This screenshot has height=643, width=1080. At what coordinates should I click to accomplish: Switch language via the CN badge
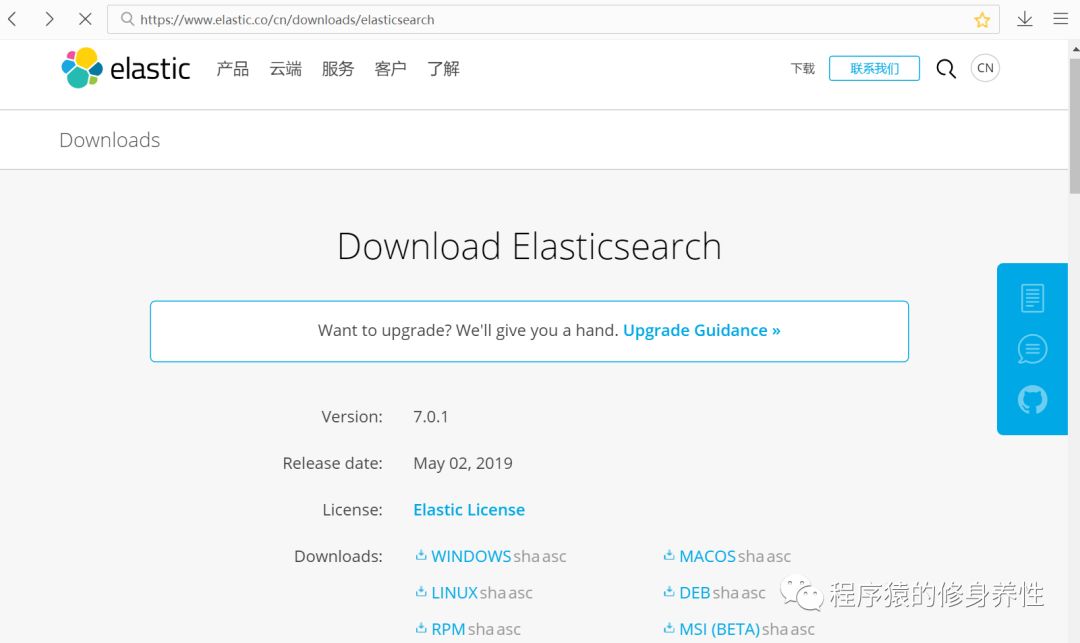(985, 68)
